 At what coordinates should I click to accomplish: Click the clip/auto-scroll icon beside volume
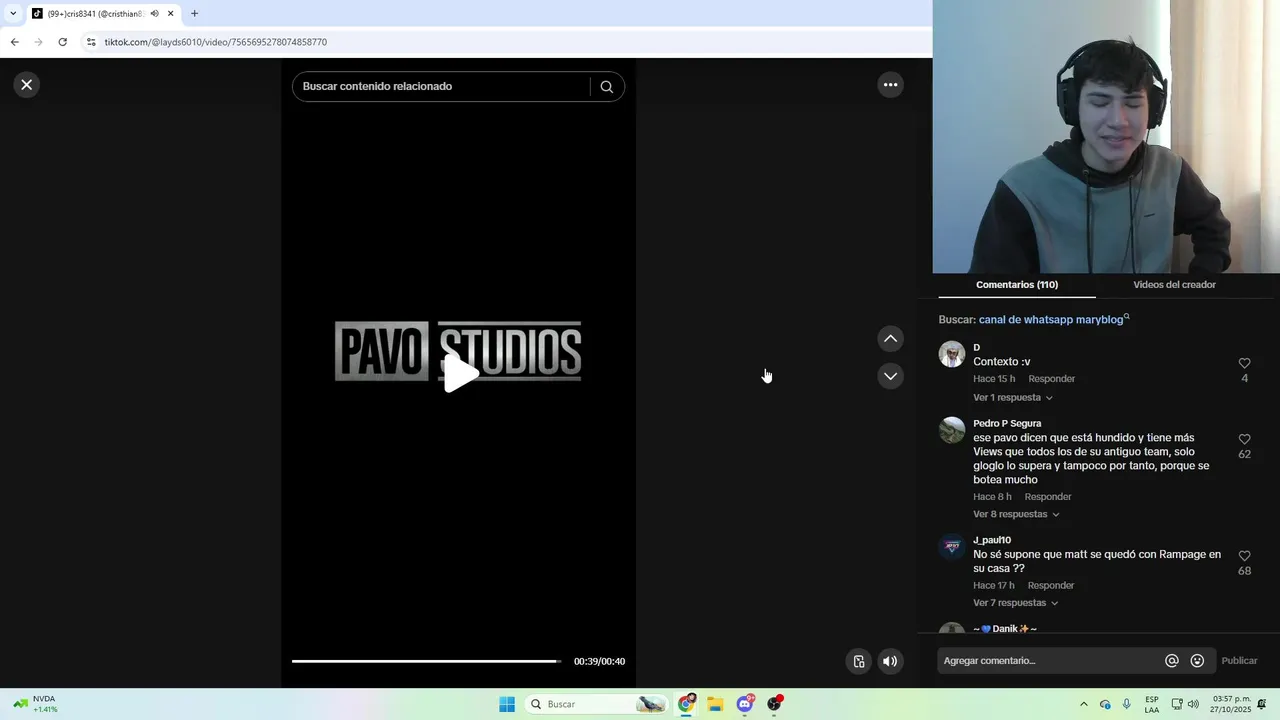[858, 661]
